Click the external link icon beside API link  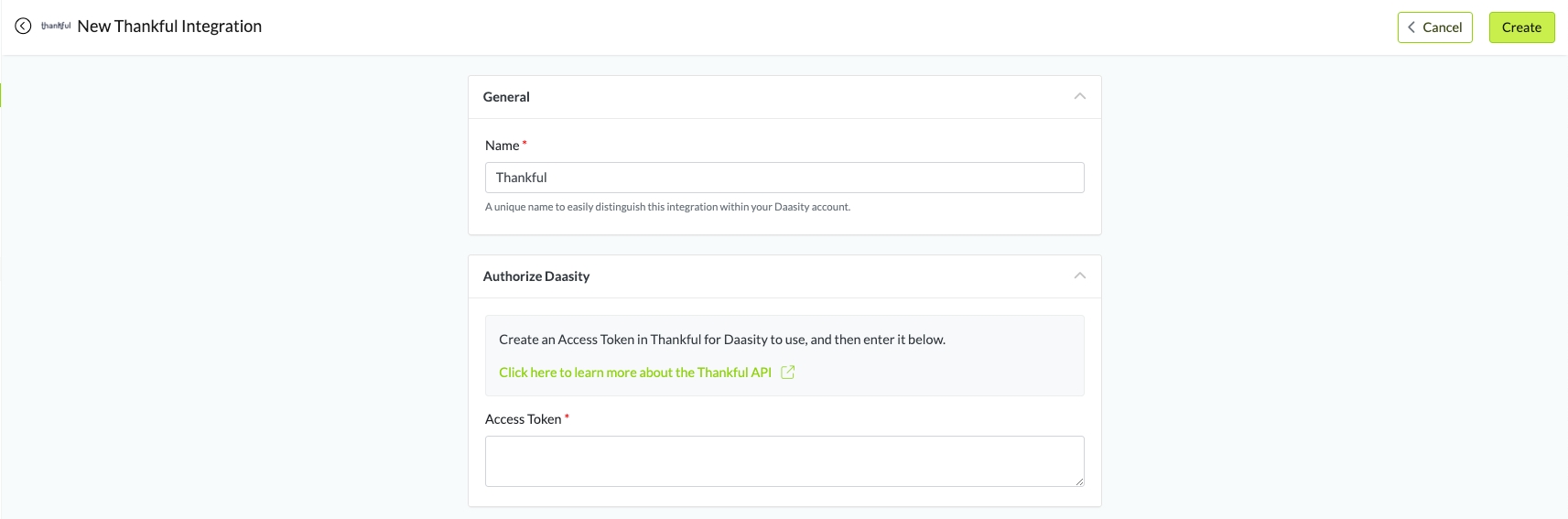point(787,373)
